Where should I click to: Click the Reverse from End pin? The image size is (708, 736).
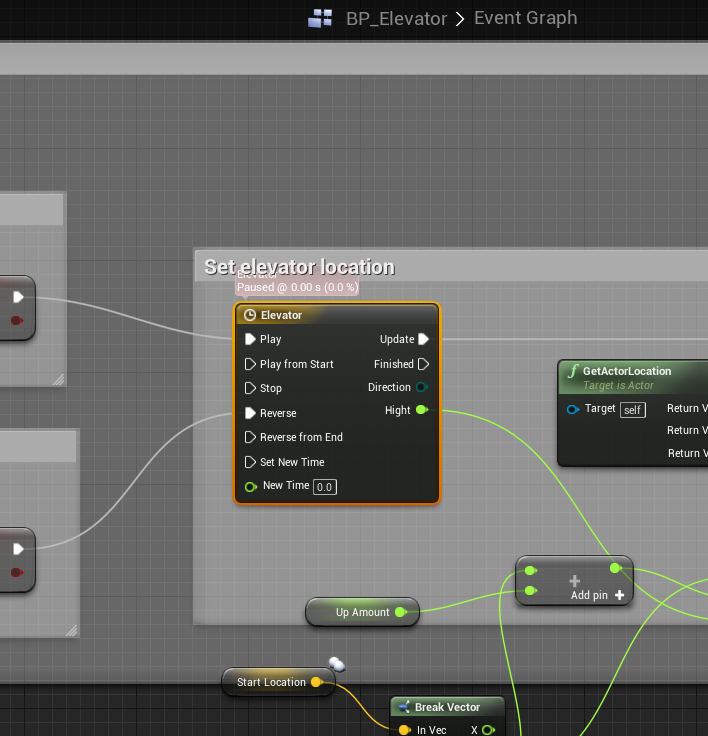251,437
